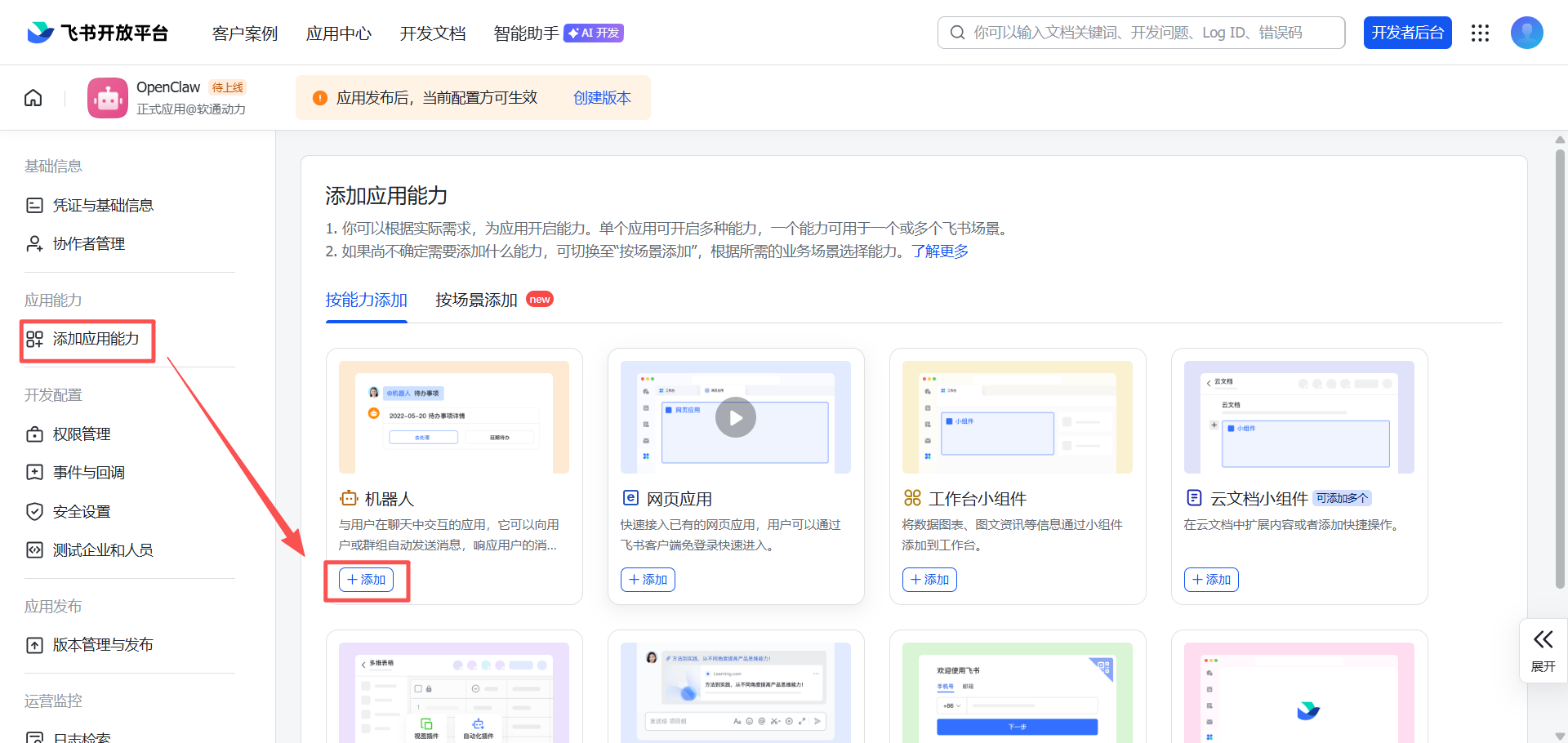The width and height of the screenshot is (1568, 743).
Task: Open the apps grid menu icon
Action: (x=1480, y=33)
